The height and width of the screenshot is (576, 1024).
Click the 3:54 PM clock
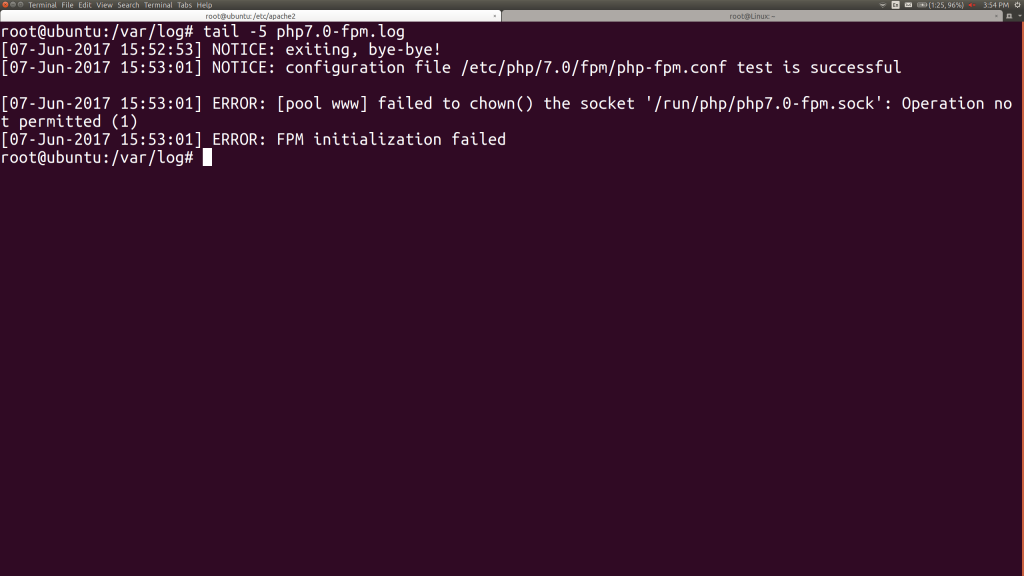[x=995, y=5]
